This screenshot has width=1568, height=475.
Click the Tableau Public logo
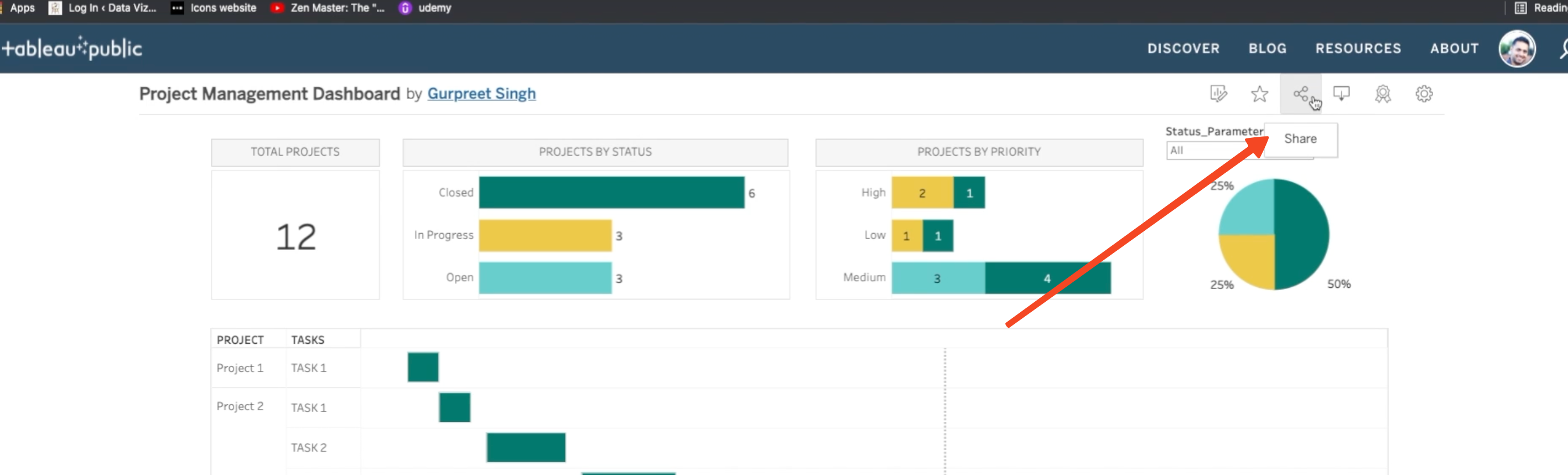pos(72,48)
